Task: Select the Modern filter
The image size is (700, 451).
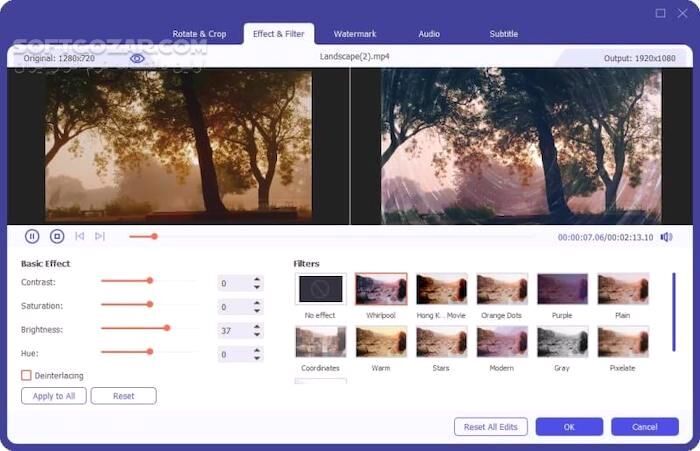Action: 502,342
